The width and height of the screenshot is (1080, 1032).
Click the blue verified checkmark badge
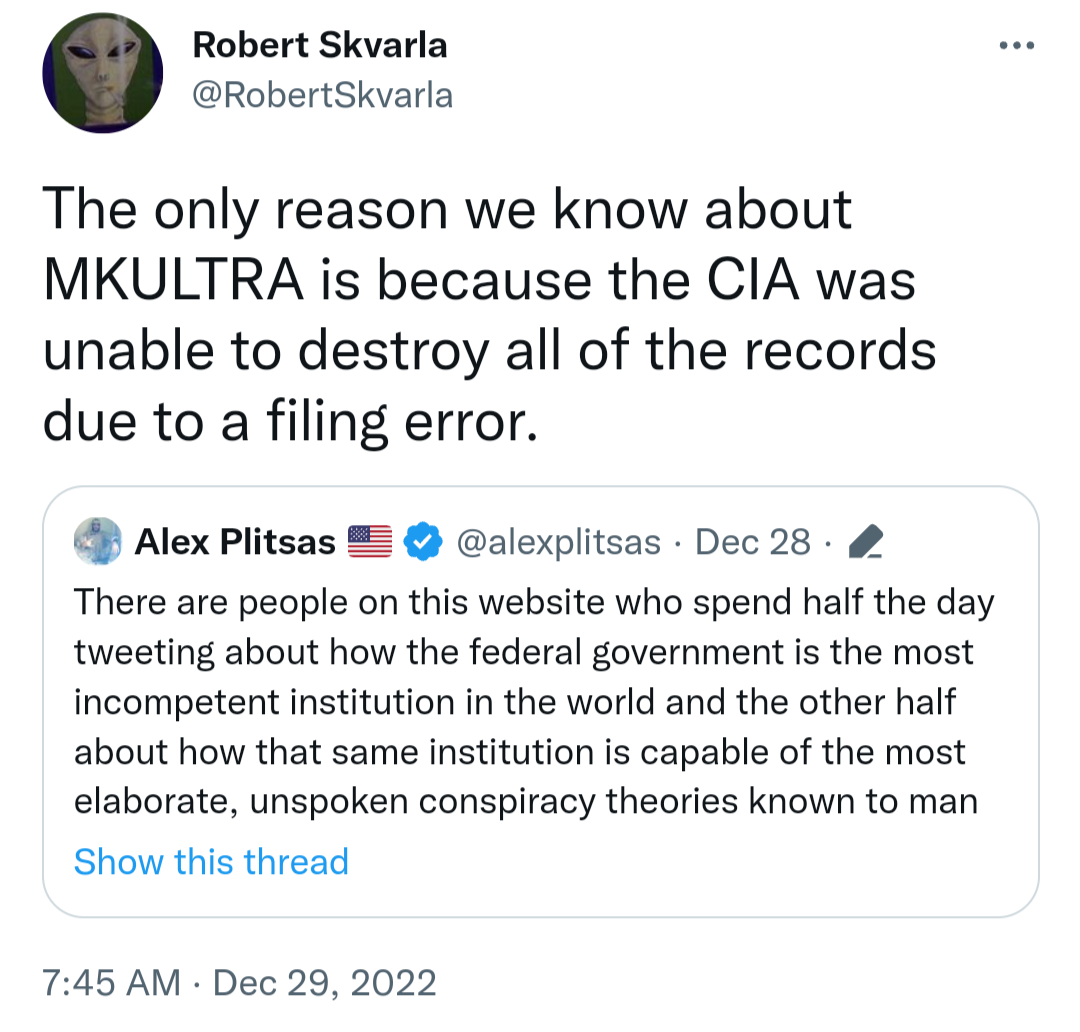pyautogui.click(x=423, y=542)
